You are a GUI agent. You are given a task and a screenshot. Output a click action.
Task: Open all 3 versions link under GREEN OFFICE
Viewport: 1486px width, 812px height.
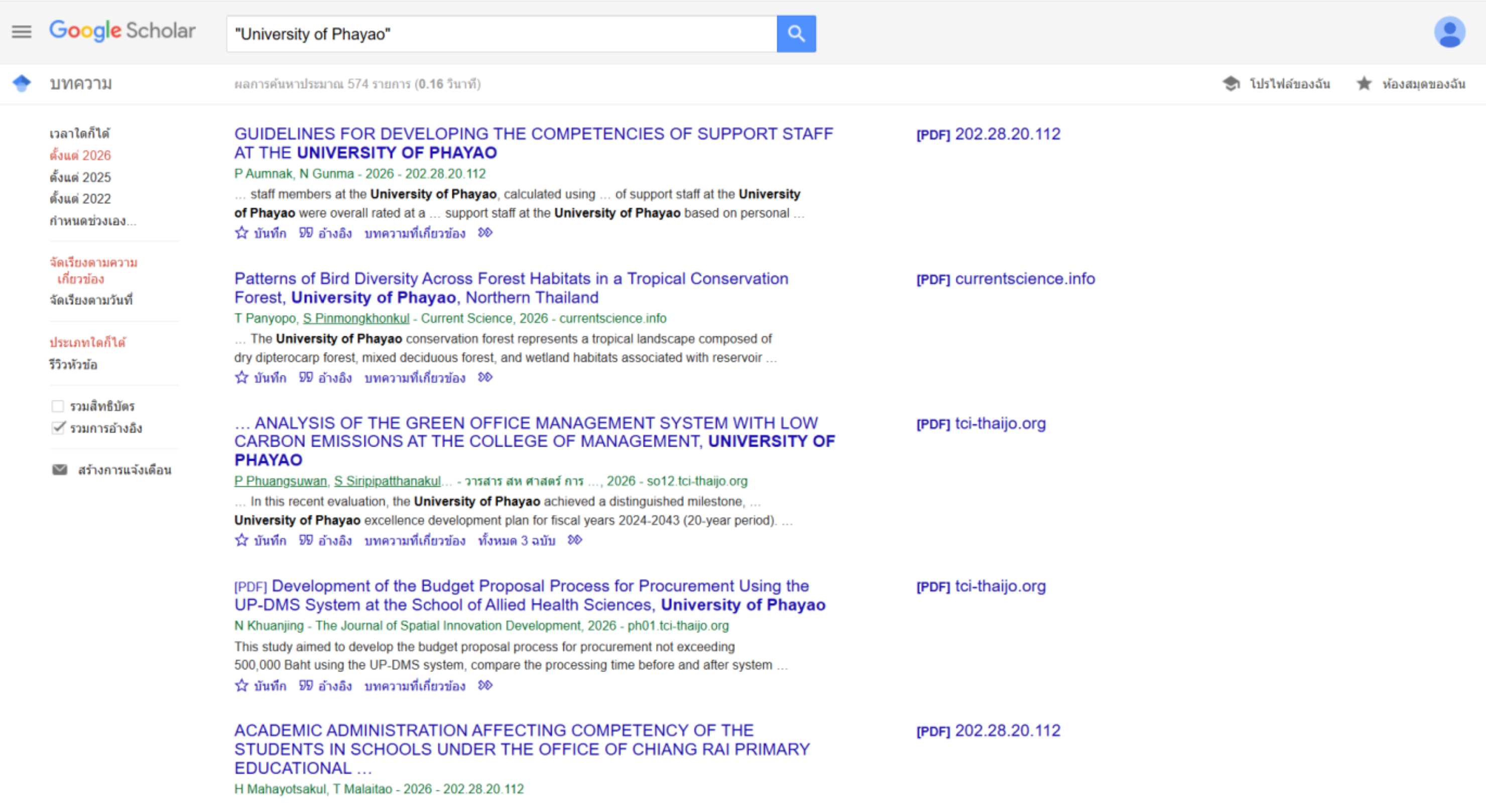pyautogui.click(x=517, y=540)
